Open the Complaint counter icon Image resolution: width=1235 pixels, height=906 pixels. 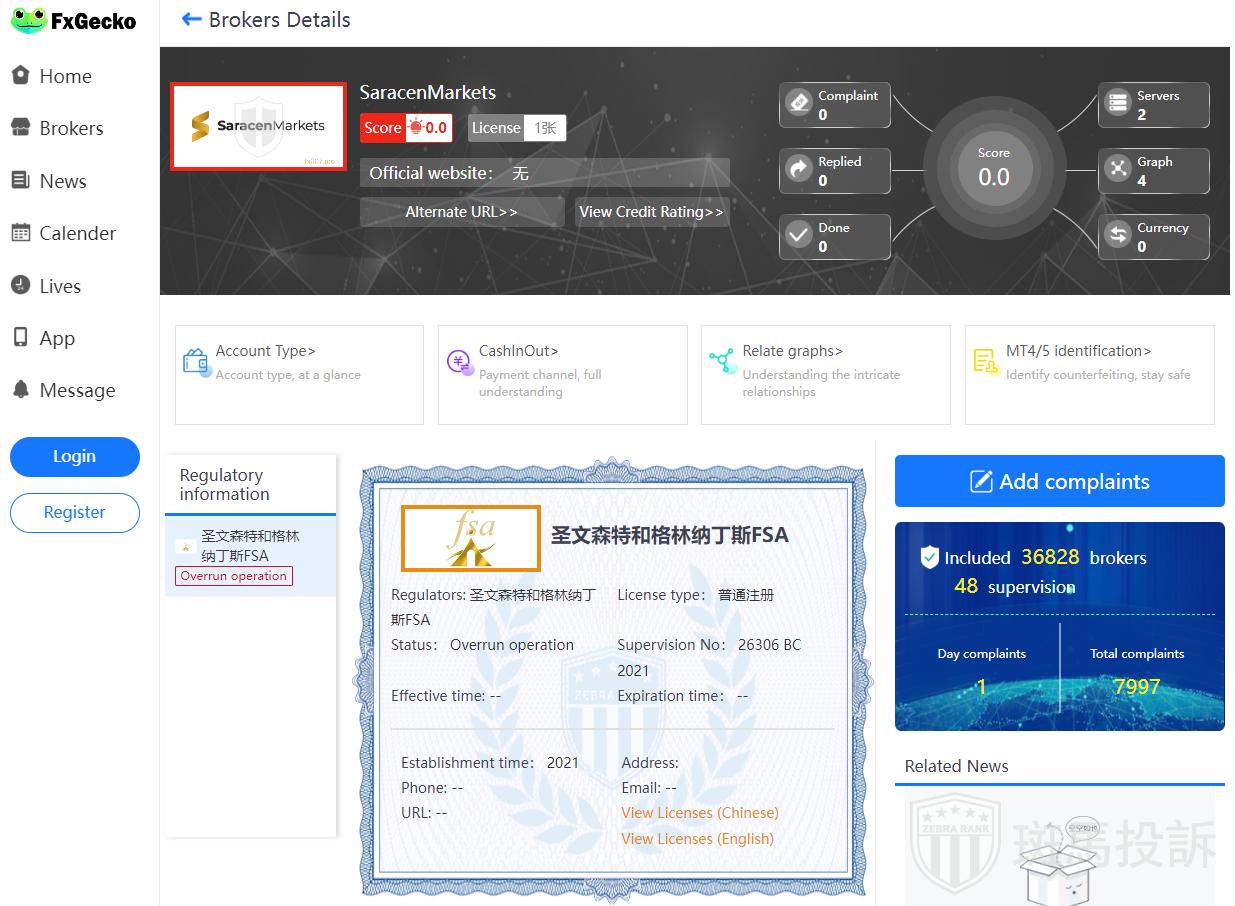(799, 104)
